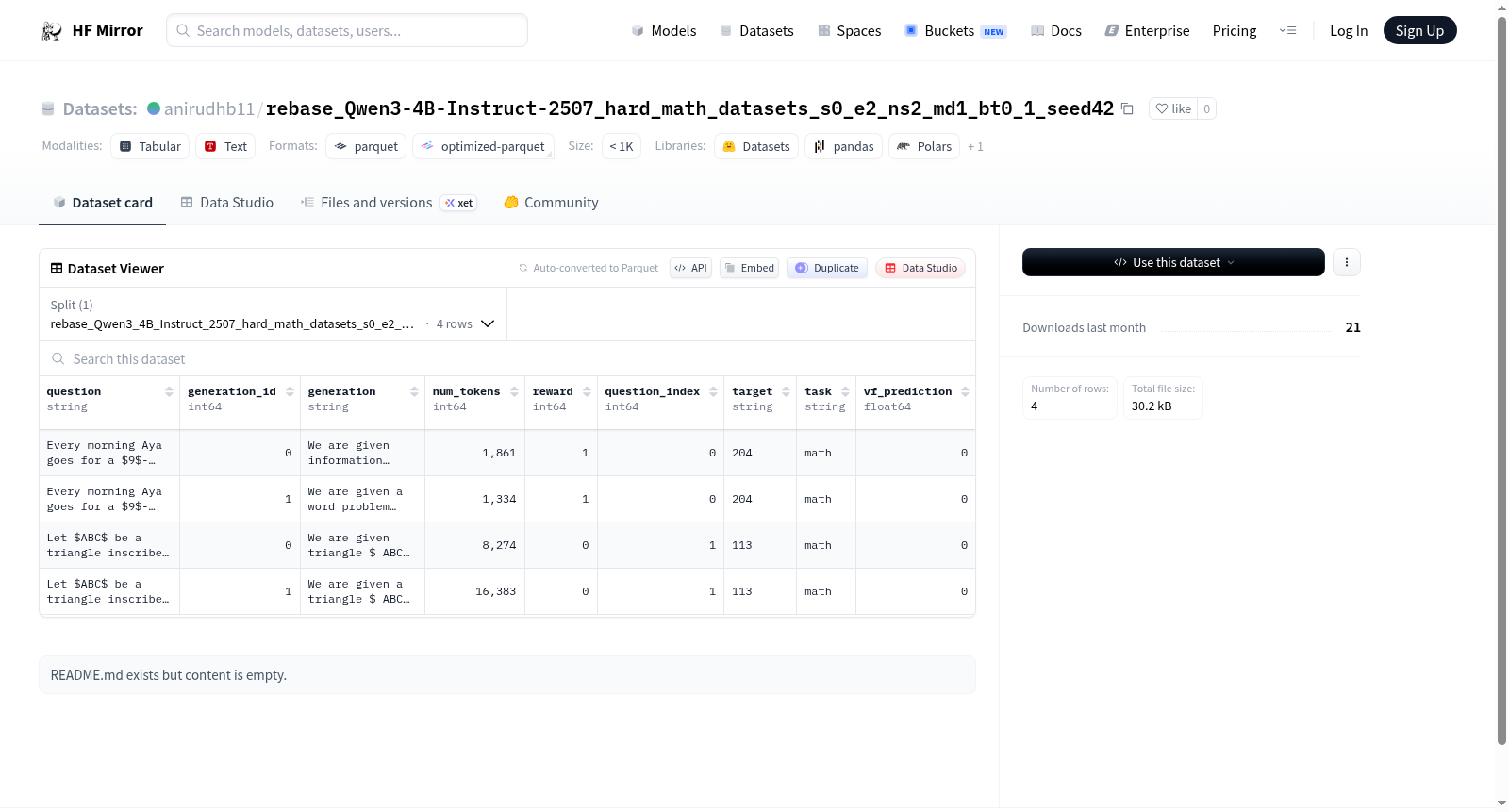Image resolution: width=1509 pixels, height=812 pixels.
Task: Click the pandas library tag
Action: click(844, 146)
